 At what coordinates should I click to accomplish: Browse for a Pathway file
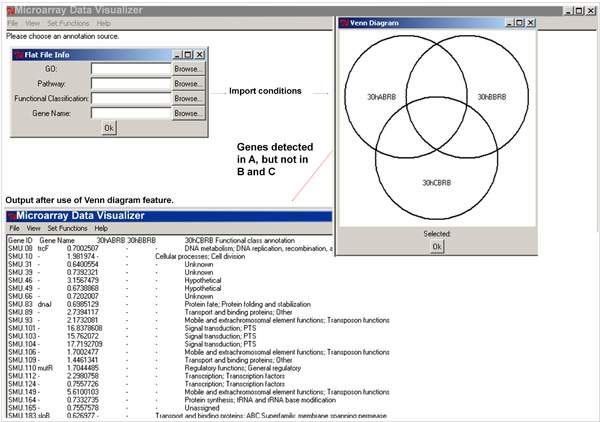pyautogui.click(x=187, y=84)
